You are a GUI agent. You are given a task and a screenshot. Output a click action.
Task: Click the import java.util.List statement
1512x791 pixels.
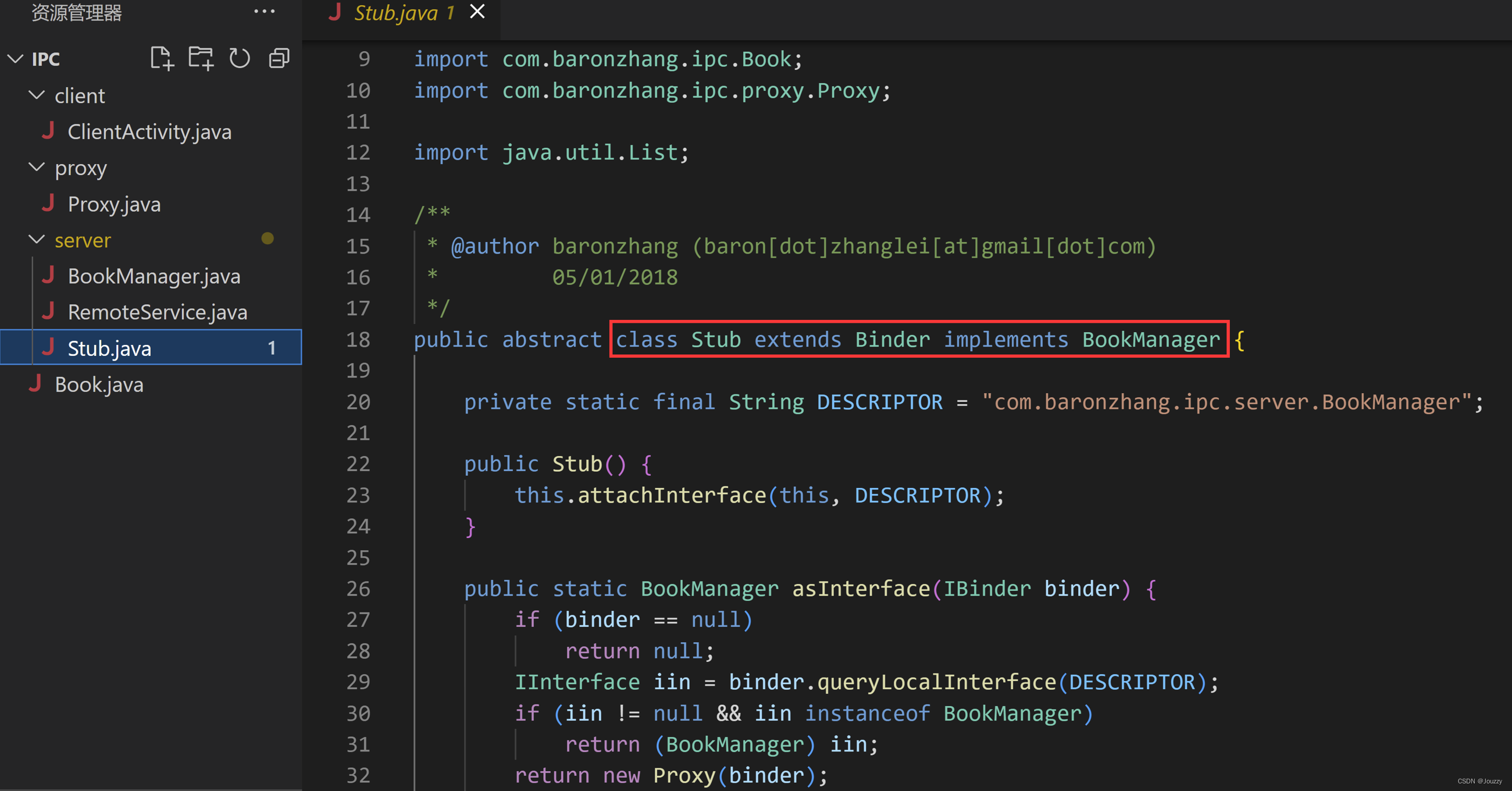(551, 153)
